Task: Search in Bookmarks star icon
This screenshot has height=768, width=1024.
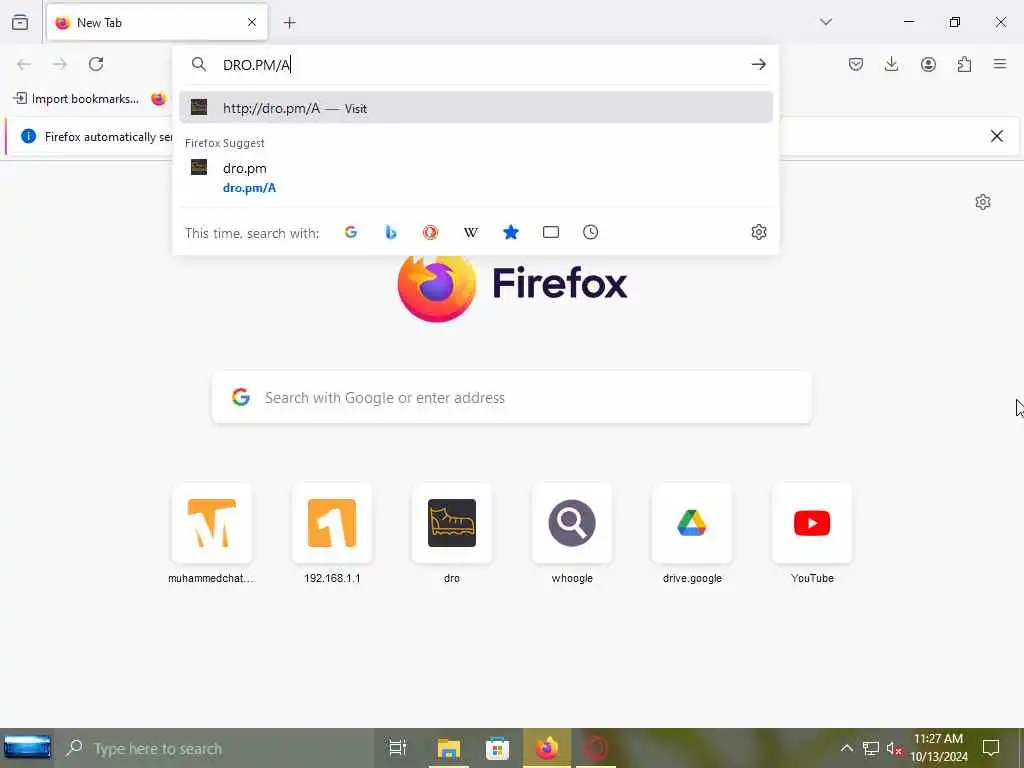Action: [511, 232]
